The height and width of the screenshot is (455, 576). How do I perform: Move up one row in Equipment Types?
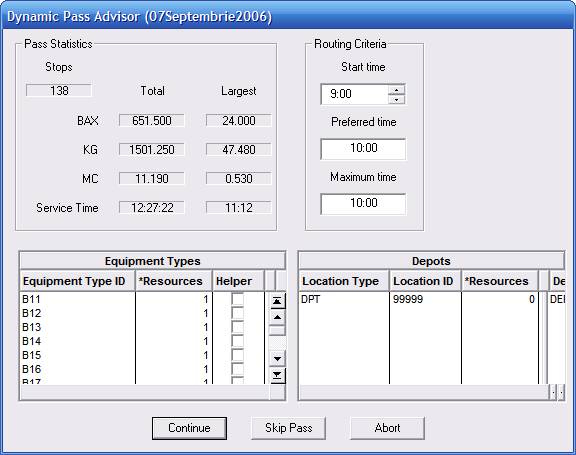click(x=277, y=317)
